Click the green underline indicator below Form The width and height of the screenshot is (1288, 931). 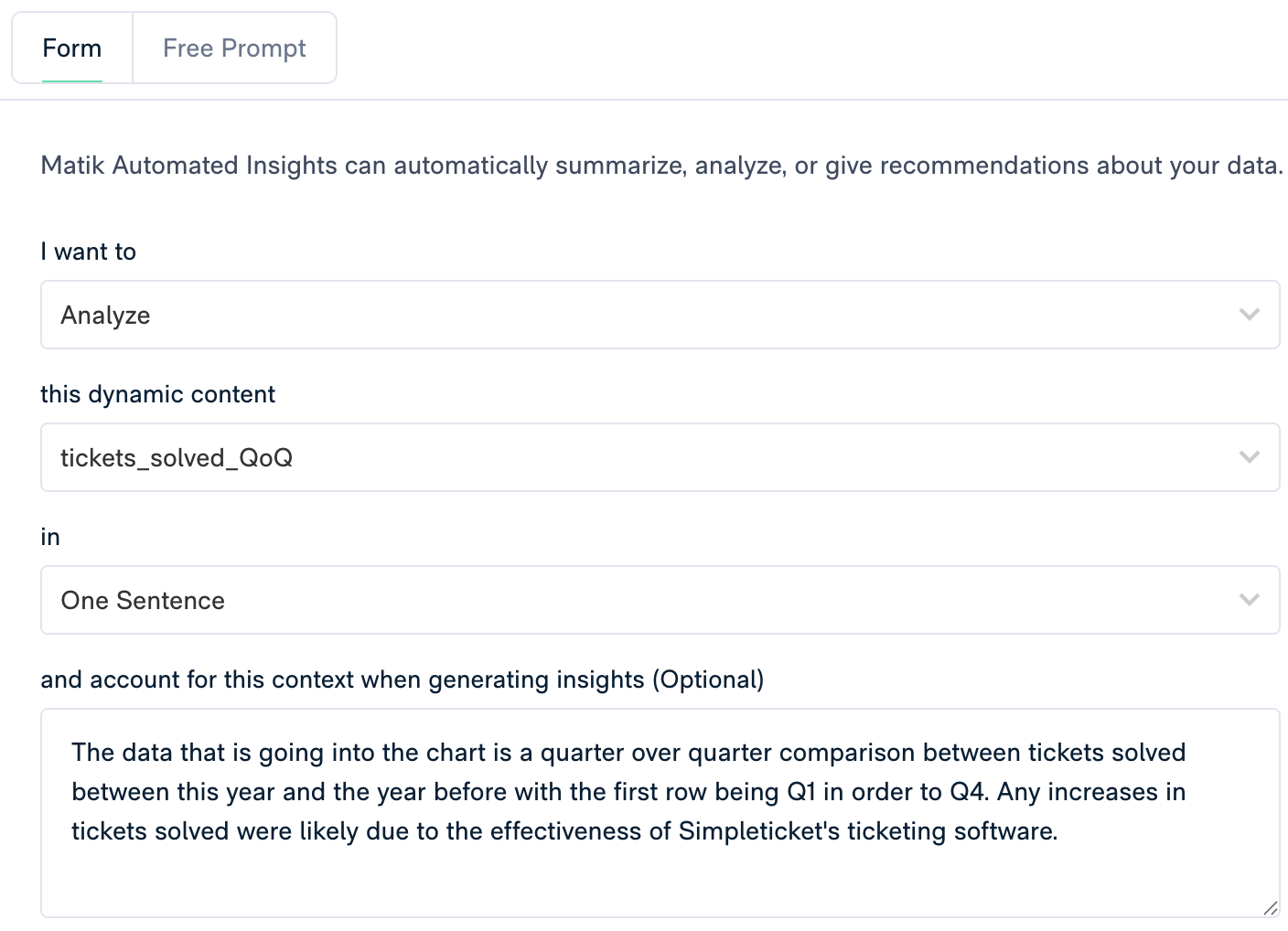coord(72,81)
